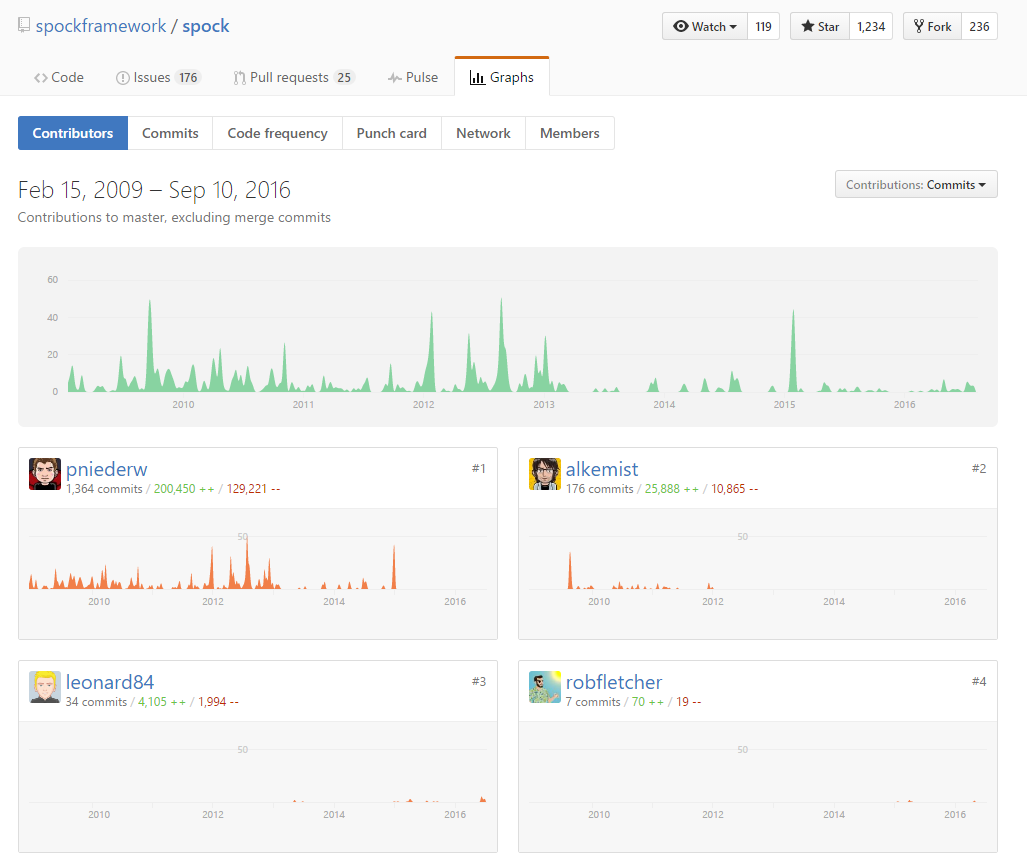Open leonard84's profile link
1027x867 pixels.
[110, 682]
